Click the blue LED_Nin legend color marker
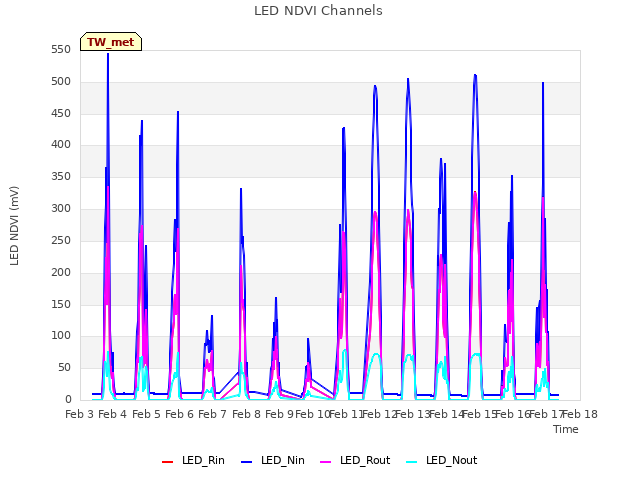The height and width of the screenshot is (480, 640). tap(247, 462)
